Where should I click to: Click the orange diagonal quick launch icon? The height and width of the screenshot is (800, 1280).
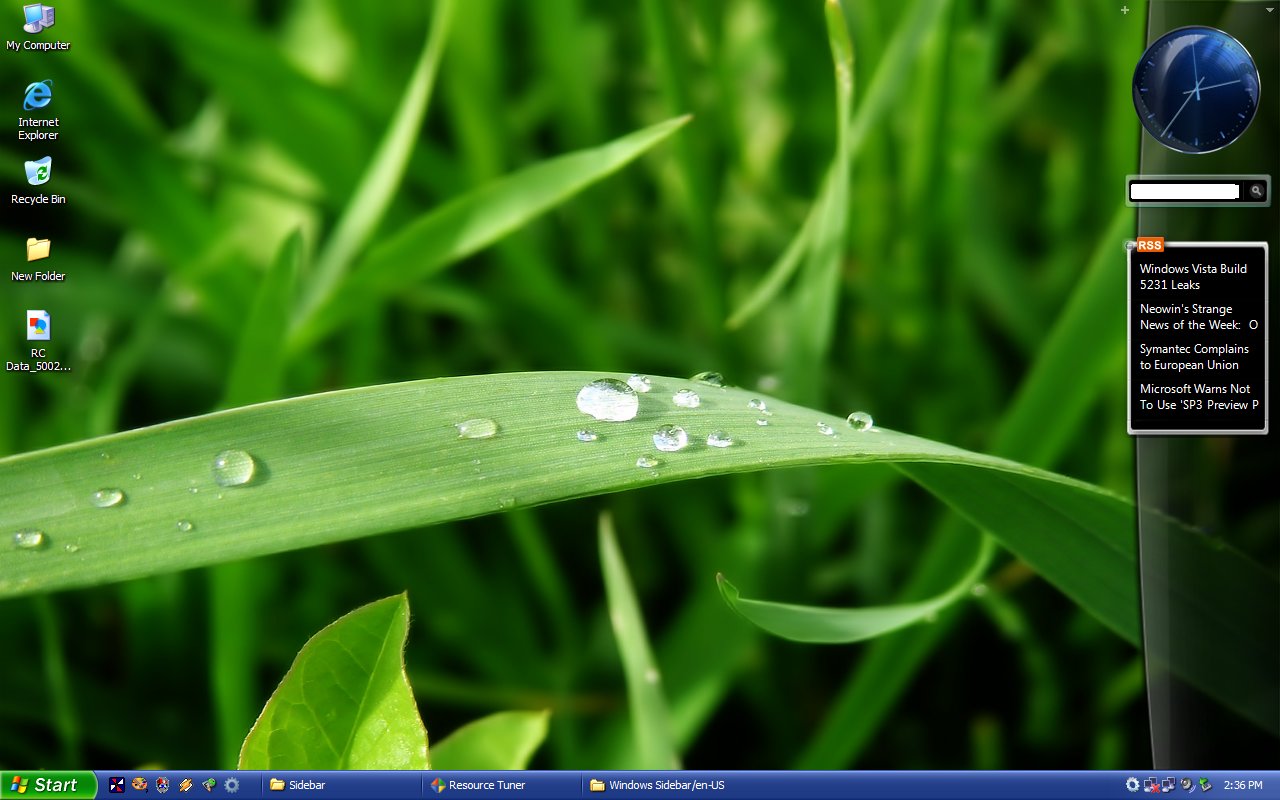186,785
